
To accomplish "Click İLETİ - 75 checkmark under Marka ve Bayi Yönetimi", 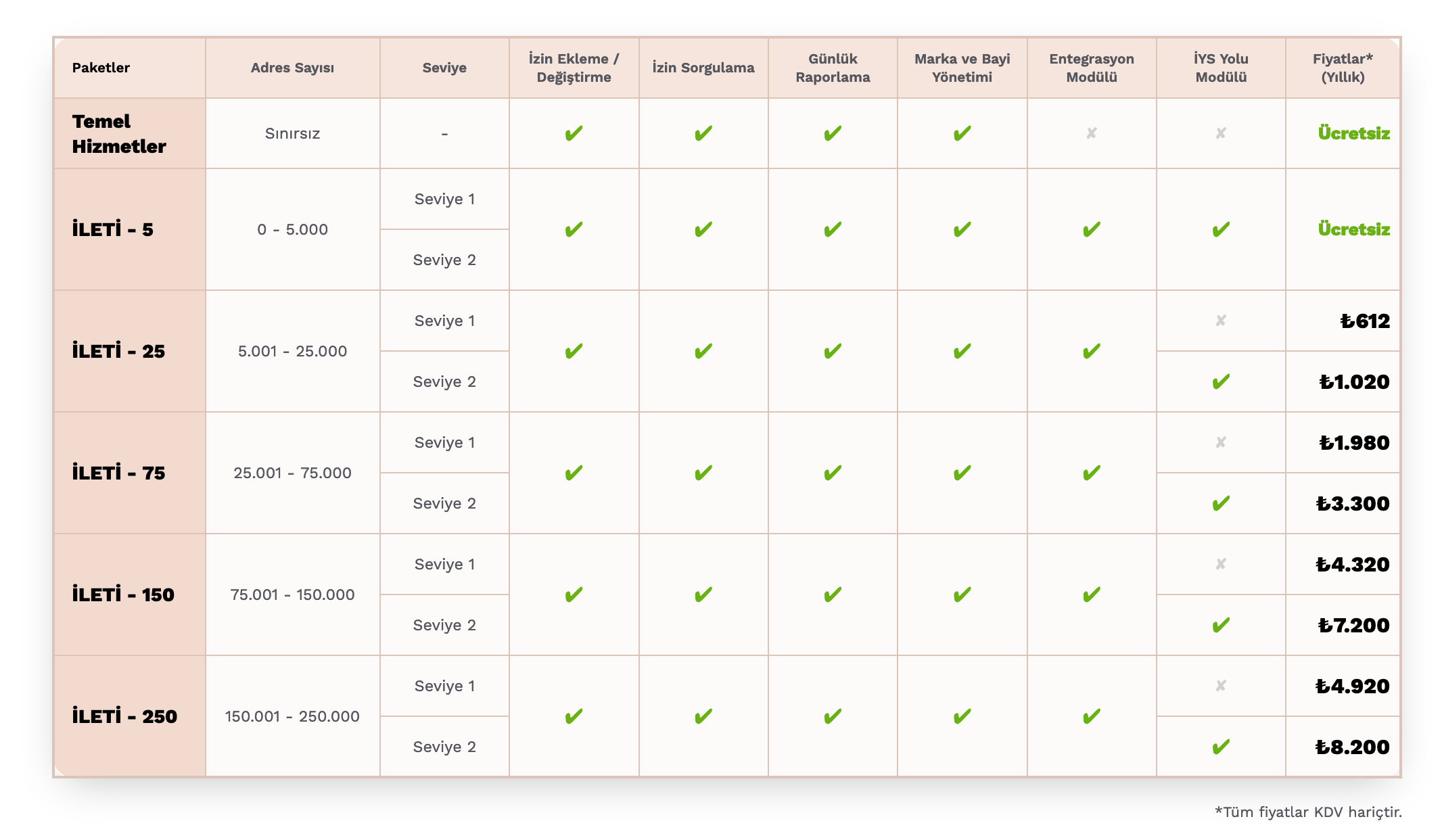I will tap(962, 473).
